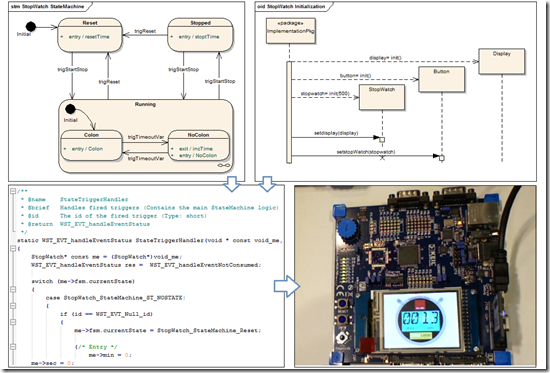This screenshot has width=550, height=373.
Task: Click the composite-state infinity icon in Running
Action: 223,165
